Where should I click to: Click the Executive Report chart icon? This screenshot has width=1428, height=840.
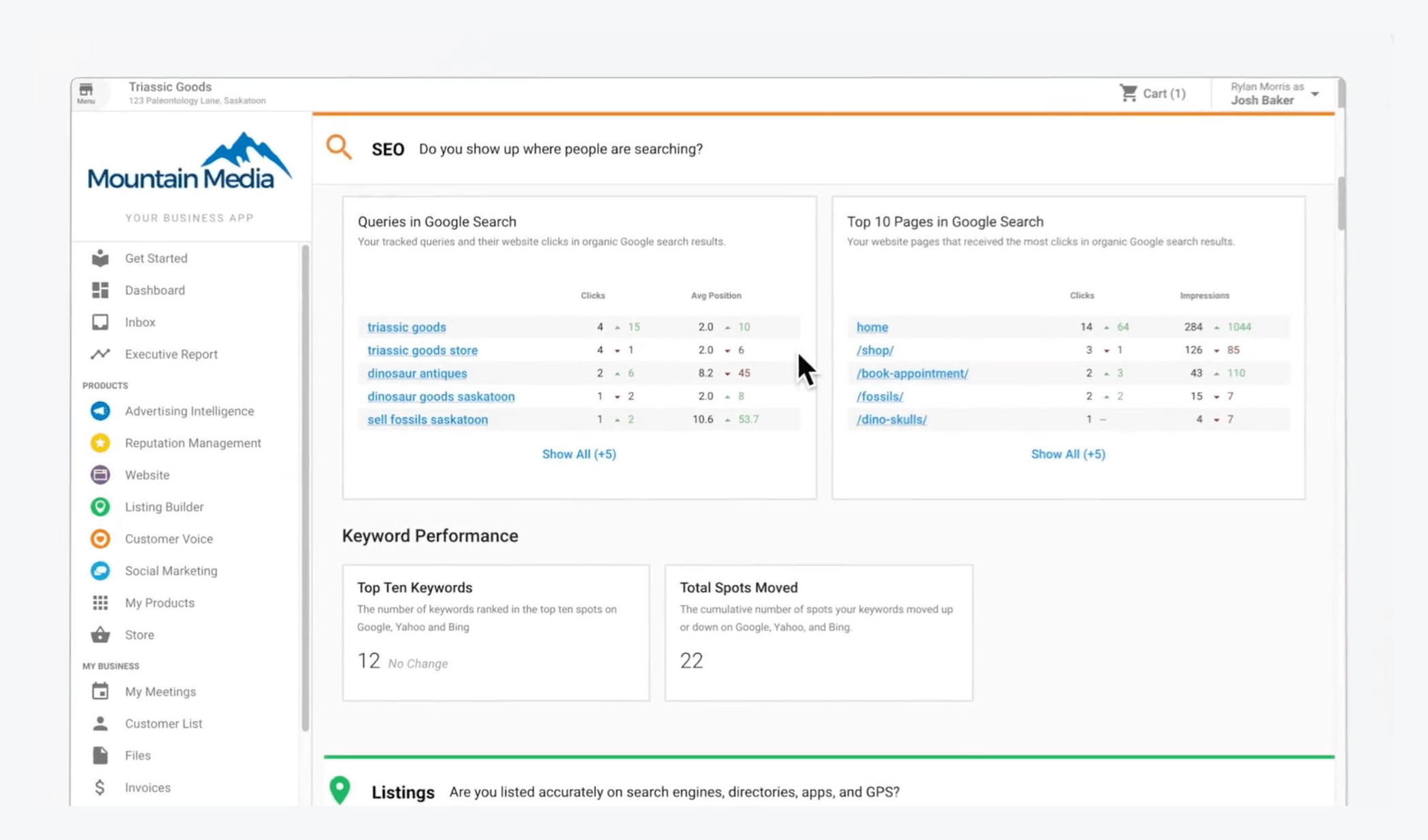100,354
